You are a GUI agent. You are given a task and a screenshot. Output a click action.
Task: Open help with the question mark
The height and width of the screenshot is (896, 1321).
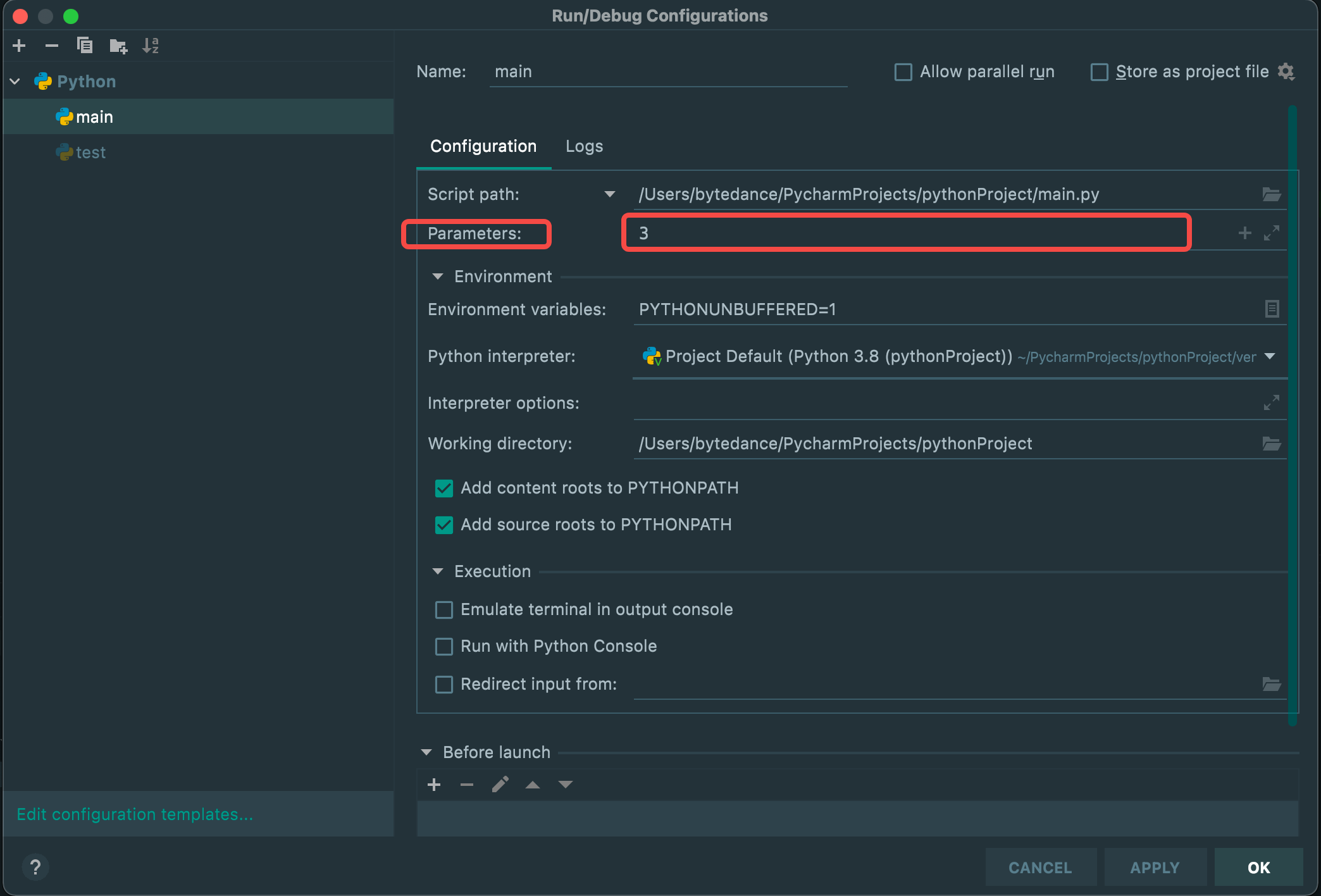coord(35,867)
